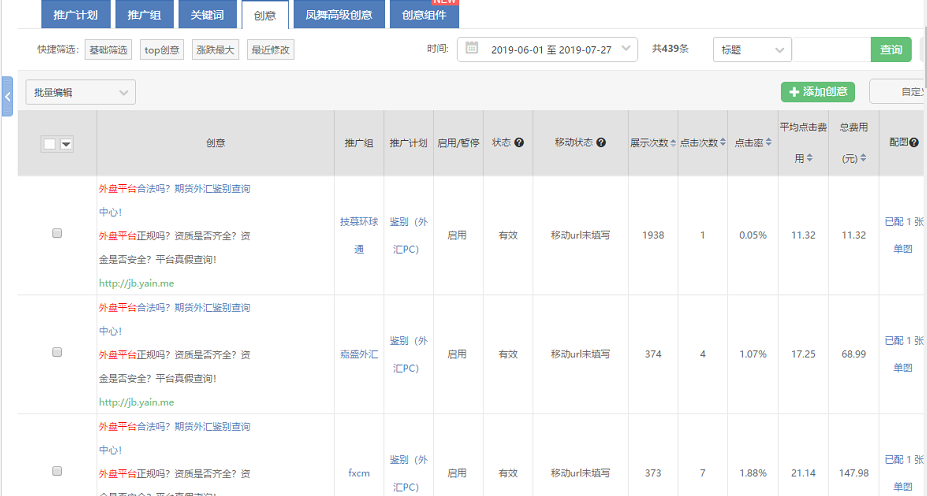Viewport: 927px width, 496px height.
Task: Click average cost value 21.14
Action: [x=803, y=473]
